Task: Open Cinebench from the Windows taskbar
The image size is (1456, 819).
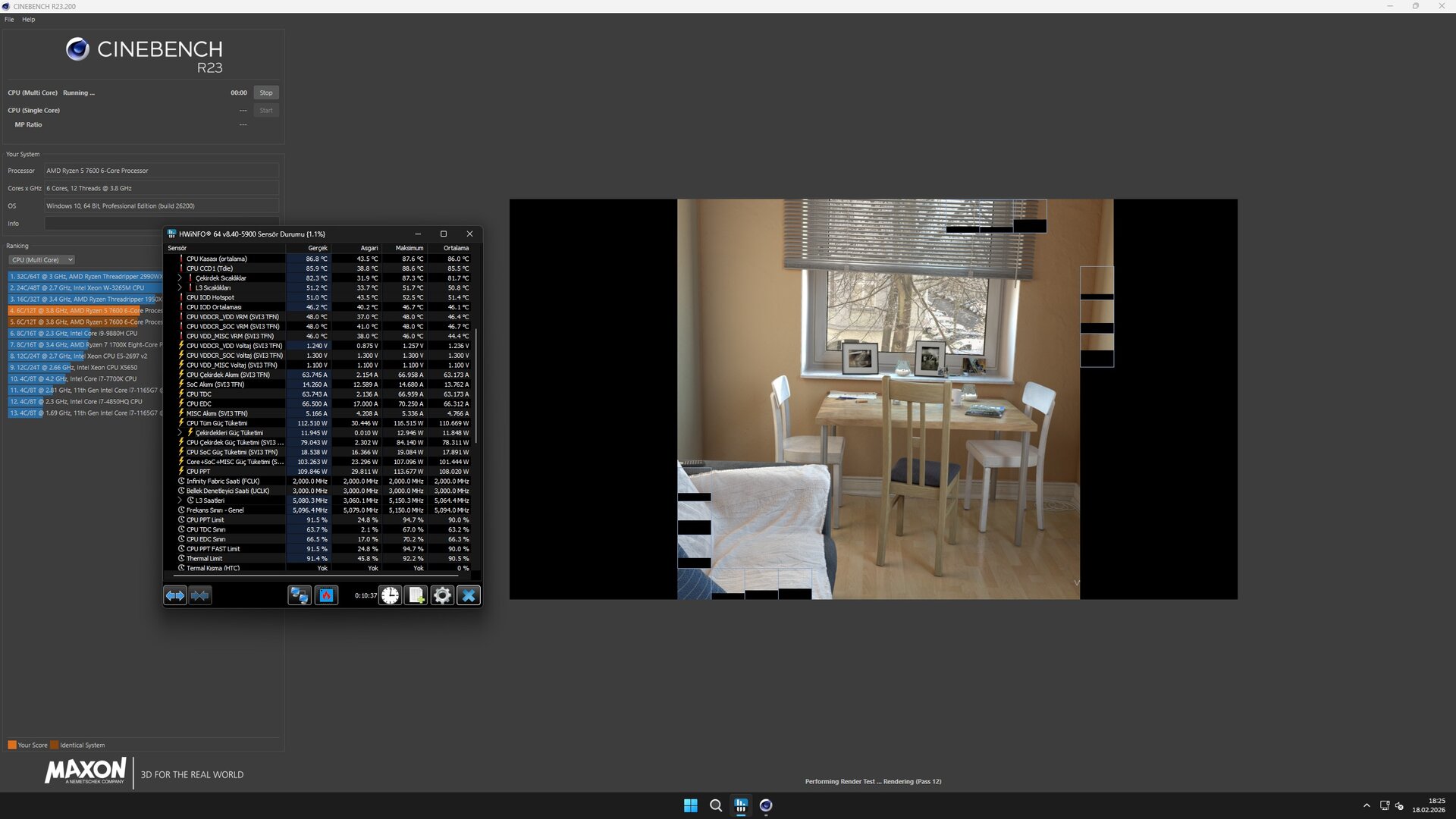Action: click(766, 805)
